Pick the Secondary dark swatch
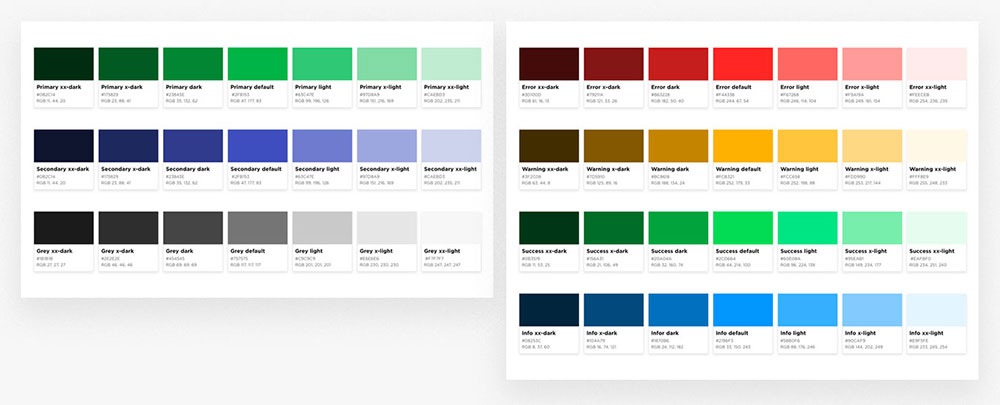This screenshot has height=405, width=1000. click(x=193, y=146)
